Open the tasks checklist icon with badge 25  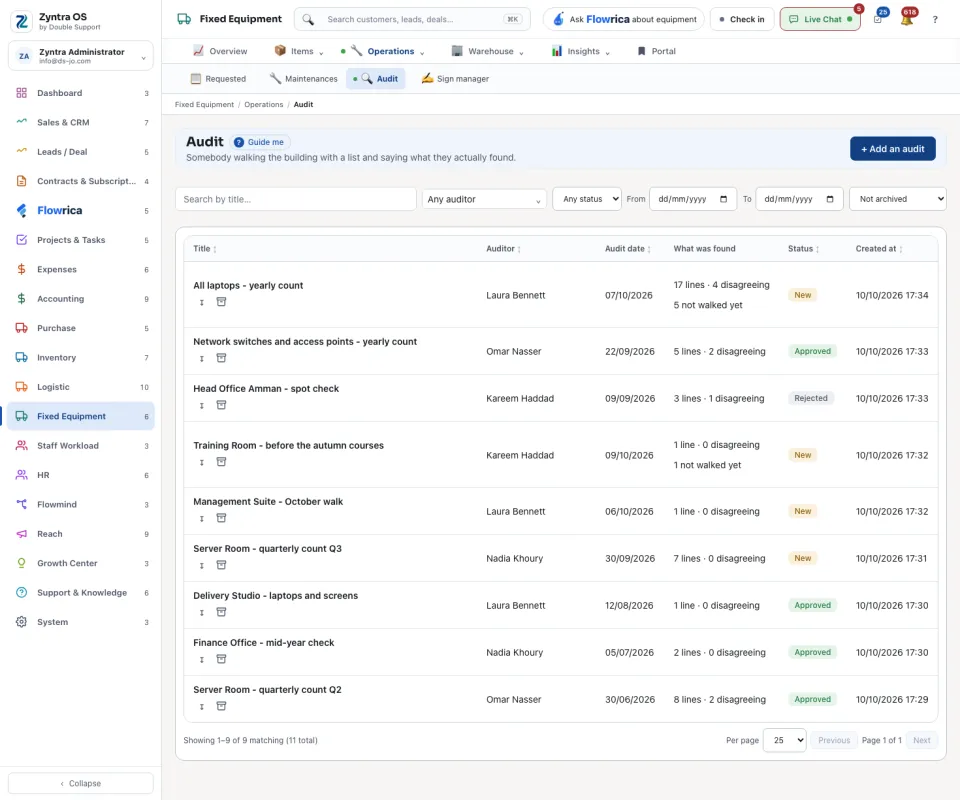(878, 19)
